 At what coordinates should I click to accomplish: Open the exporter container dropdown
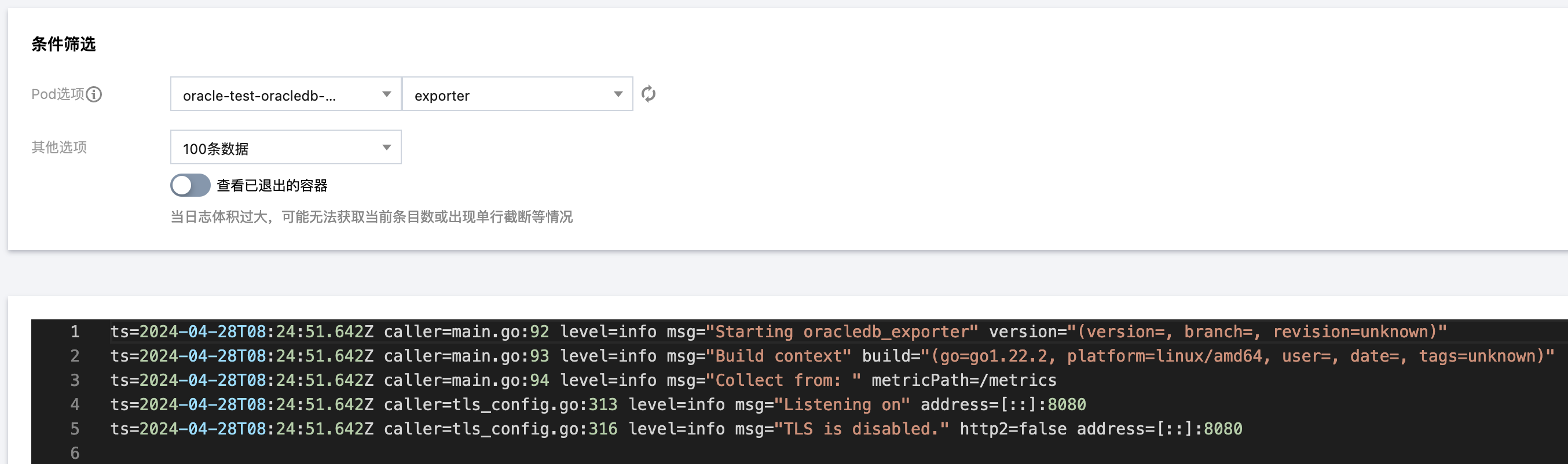pyautogui.click(x=518, y=94)
